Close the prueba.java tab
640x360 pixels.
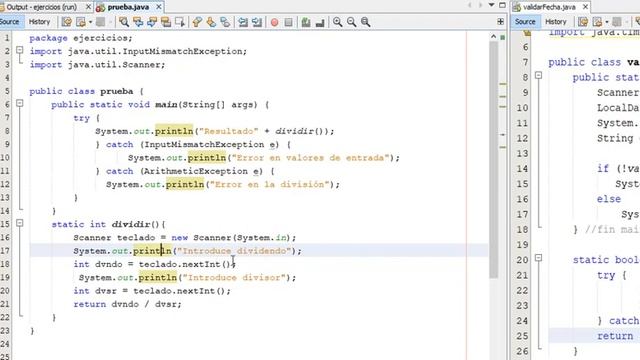[159, 7]
